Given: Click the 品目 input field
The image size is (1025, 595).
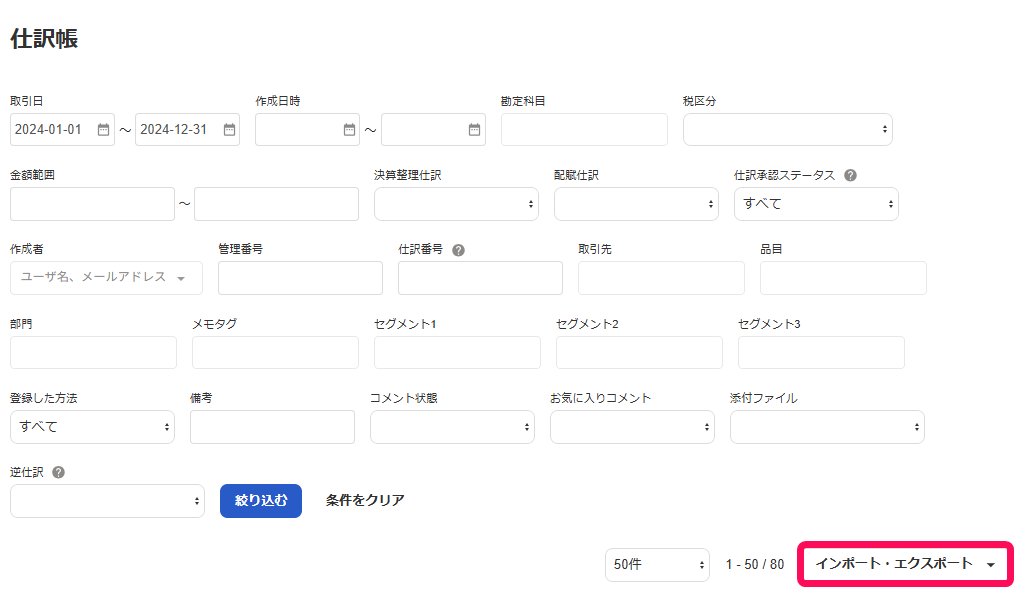Looking at the screenshot, I should pos(843,278).
